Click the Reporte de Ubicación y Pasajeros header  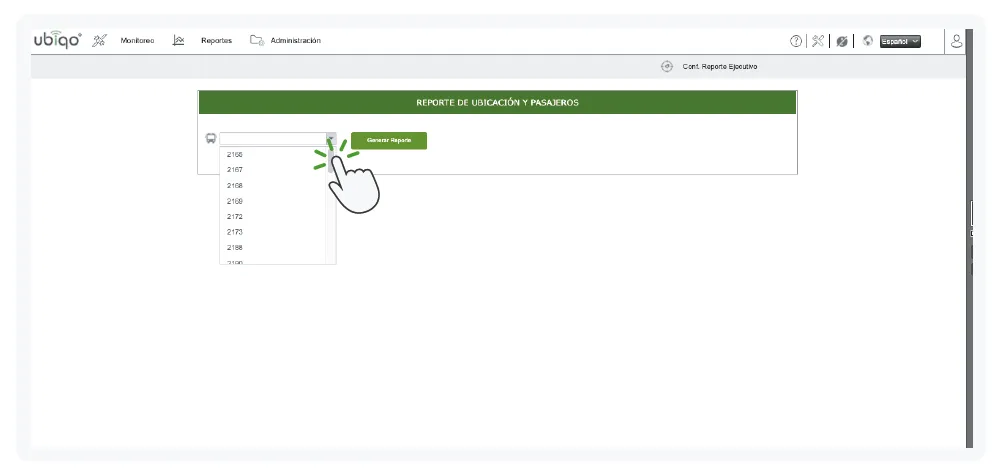pyautogui.click(x=497, y=103)
